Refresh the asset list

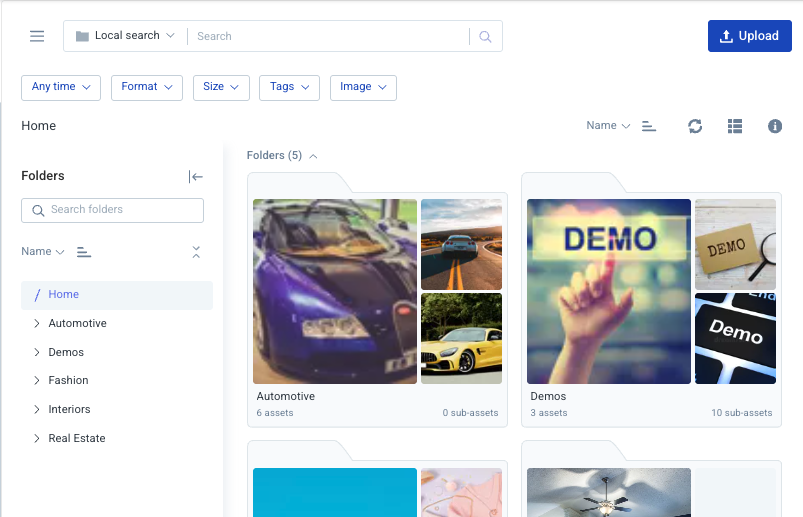click(x=695, y=126)
